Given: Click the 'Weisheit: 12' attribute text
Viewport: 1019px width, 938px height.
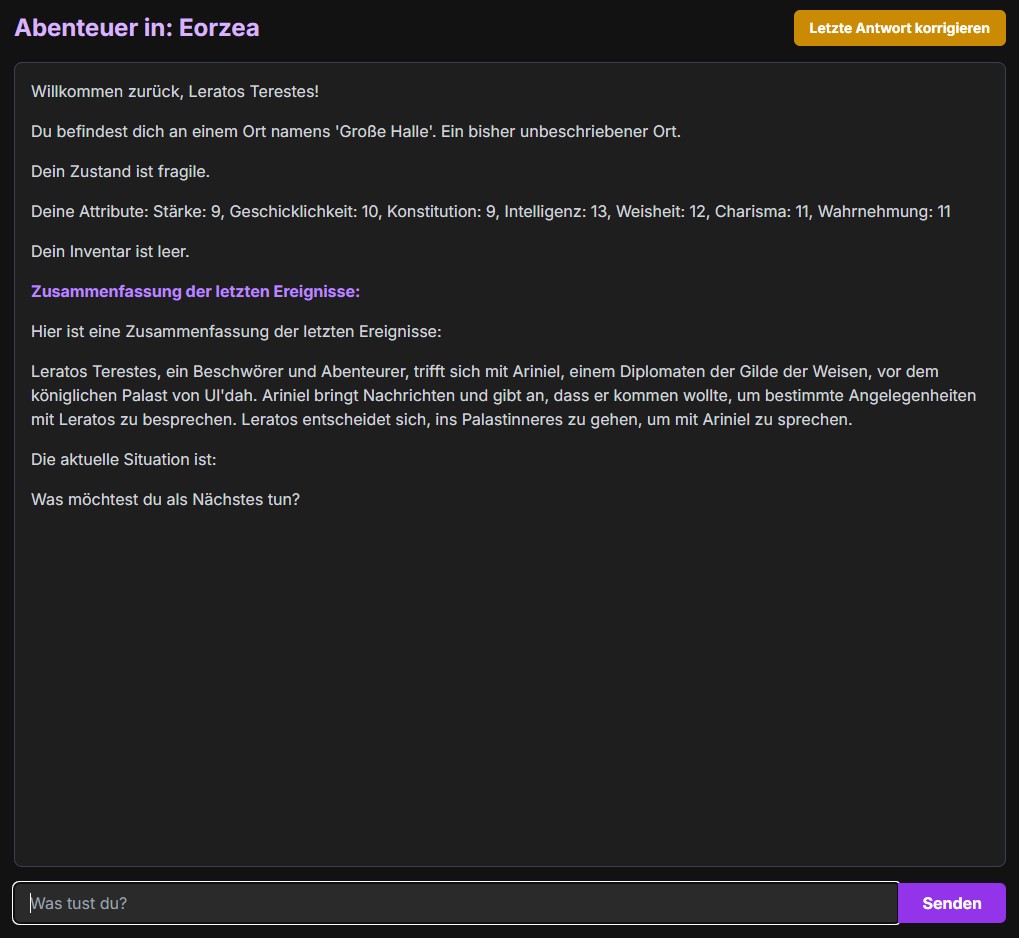Looking at the screenshot, I should click(660, 212).
